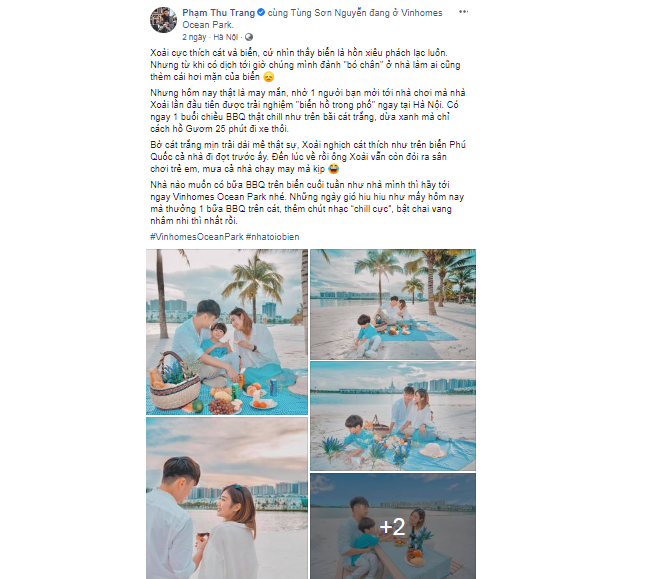
Task: Open wide beach palm trees photo
Action: [393, 304]
